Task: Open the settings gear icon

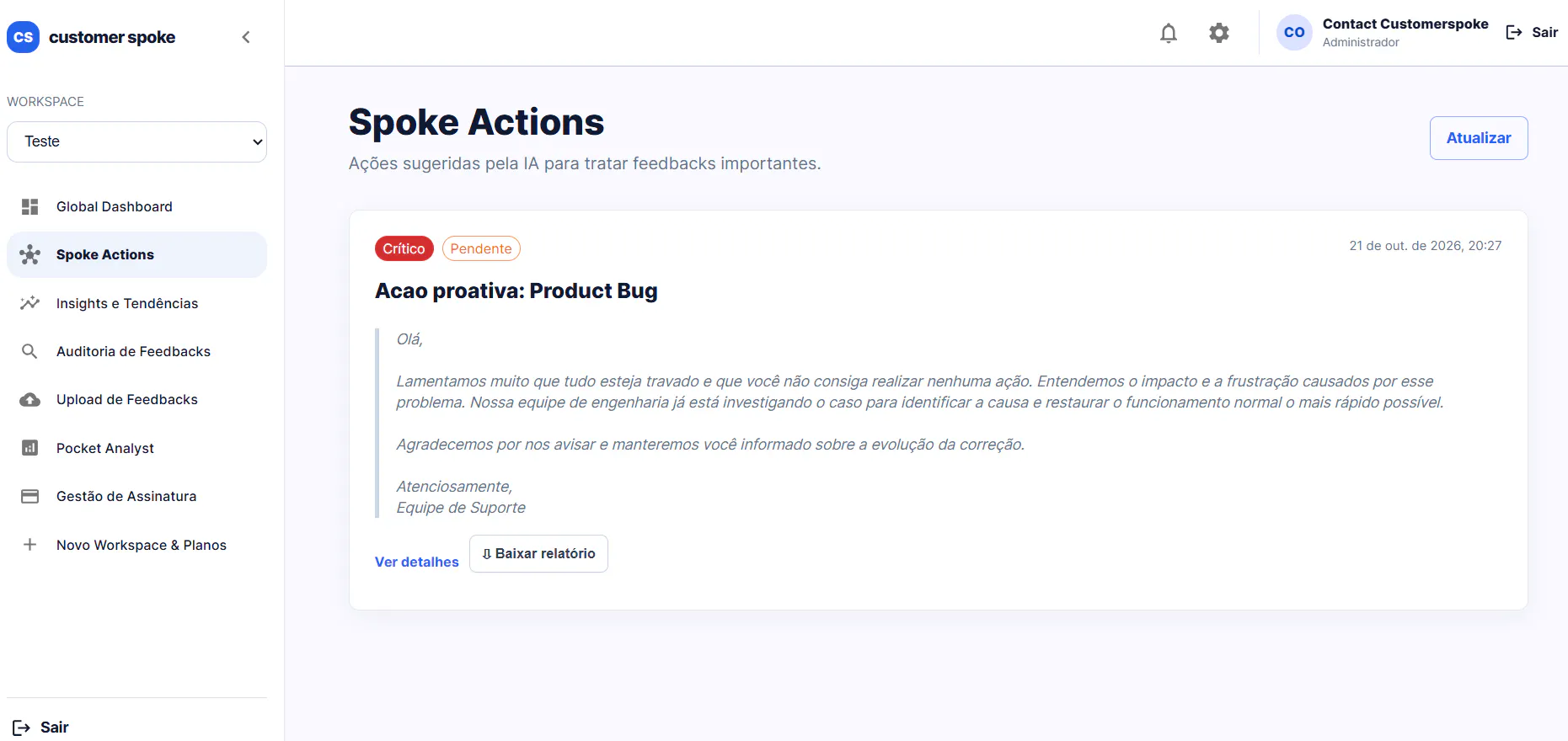Action: pos(1219,33)
